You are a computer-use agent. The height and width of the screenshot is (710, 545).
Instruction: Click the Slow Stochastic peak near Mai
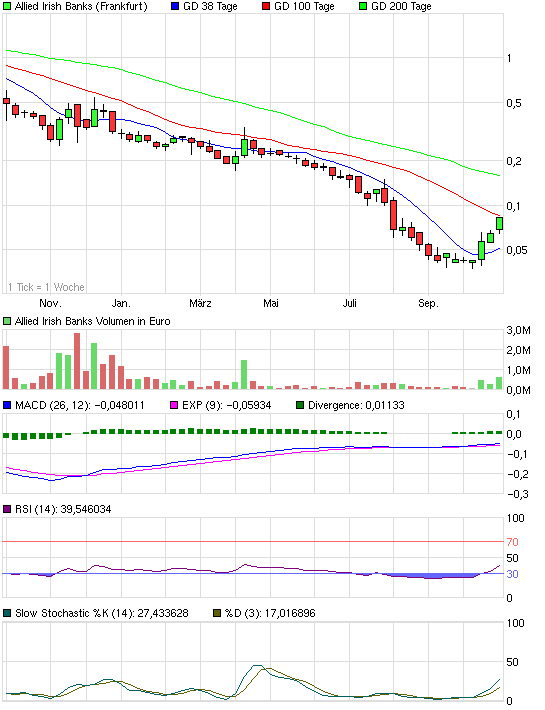point(258,666)
